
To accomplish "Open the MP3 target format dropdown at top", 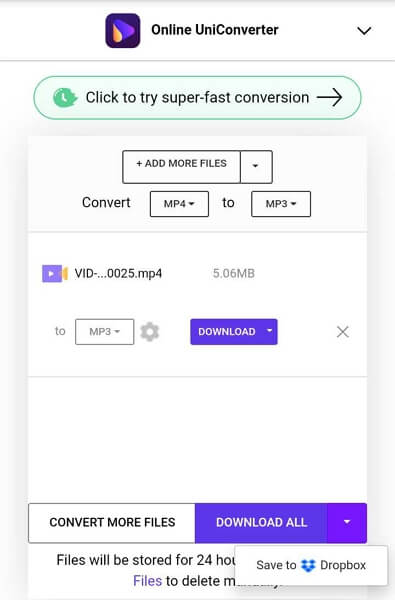I will (281, 204).
